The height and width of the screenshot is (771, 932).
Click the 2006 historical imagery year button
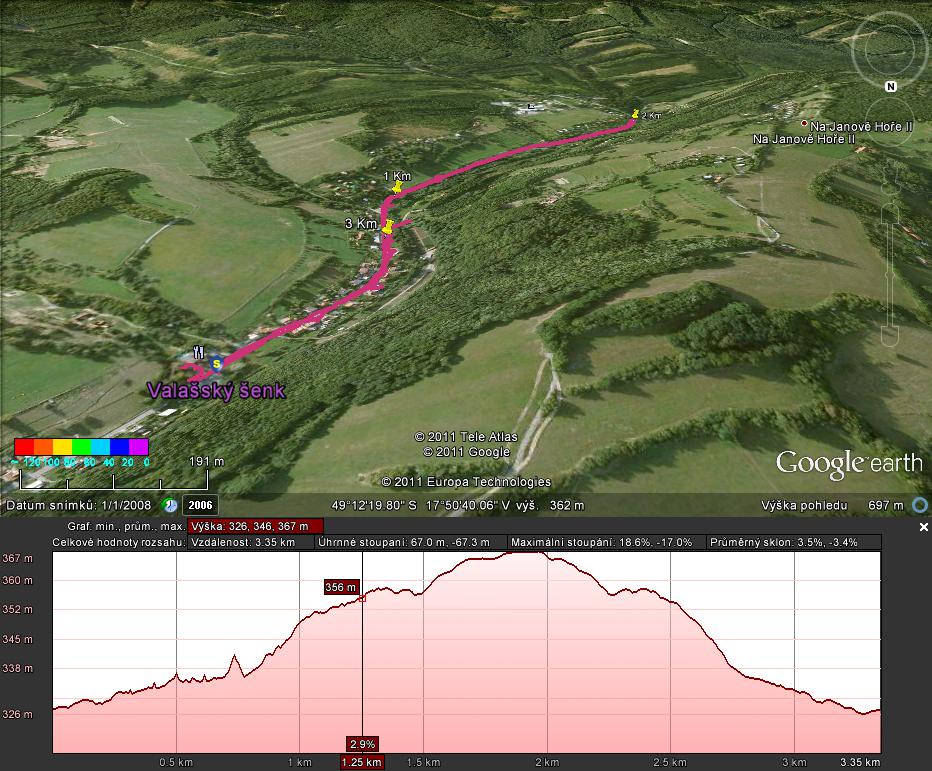200,505
